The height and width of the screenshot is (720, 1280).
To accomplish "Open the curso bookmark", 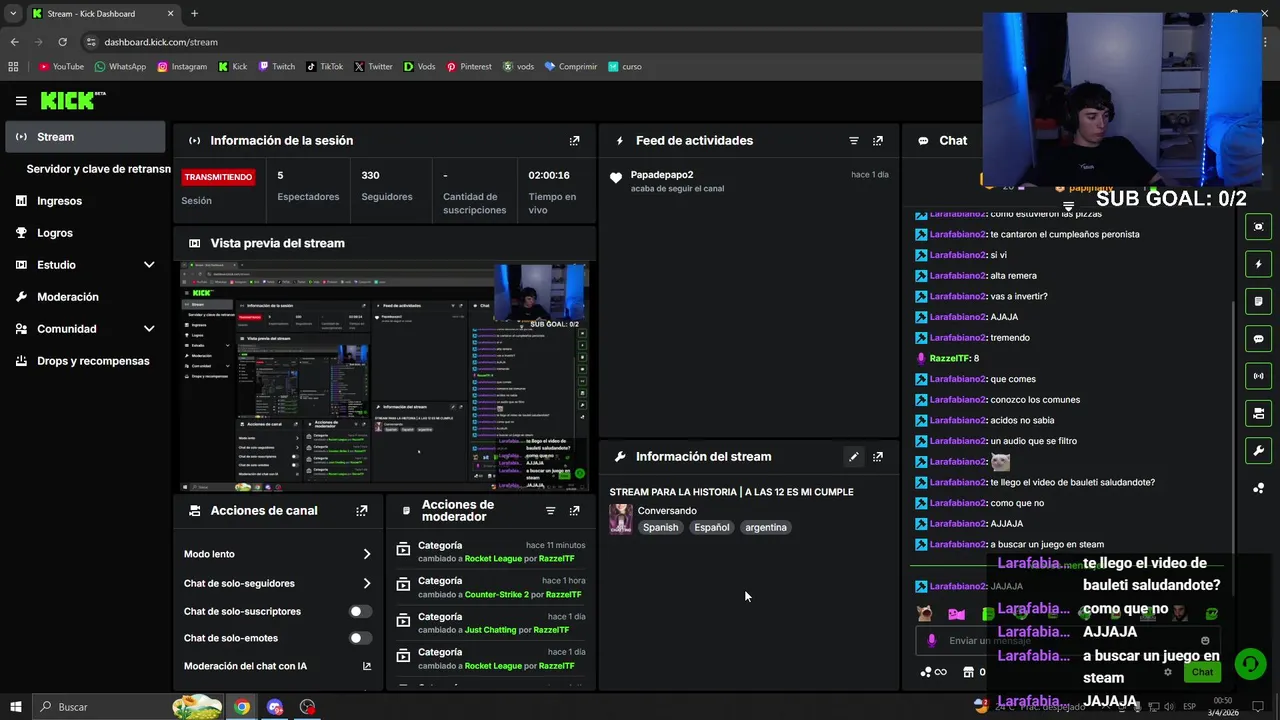I will point(624,67).
